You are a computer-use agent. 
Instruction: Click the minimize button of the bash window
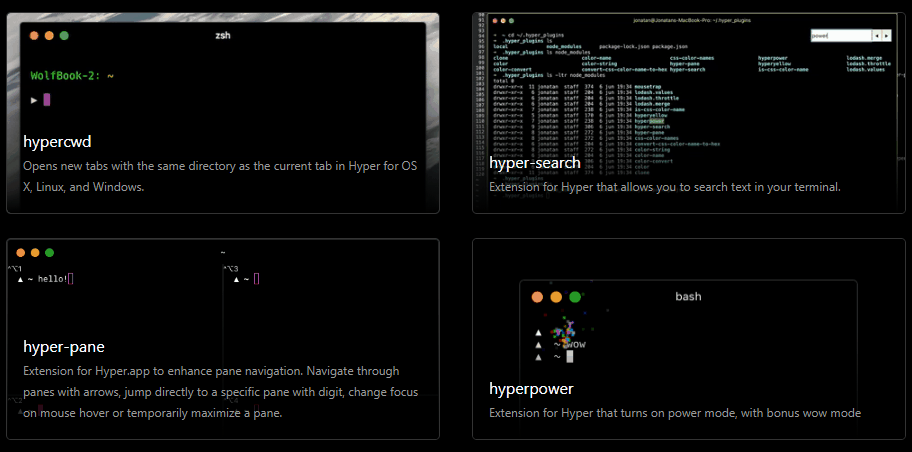(x=556, y=297)
